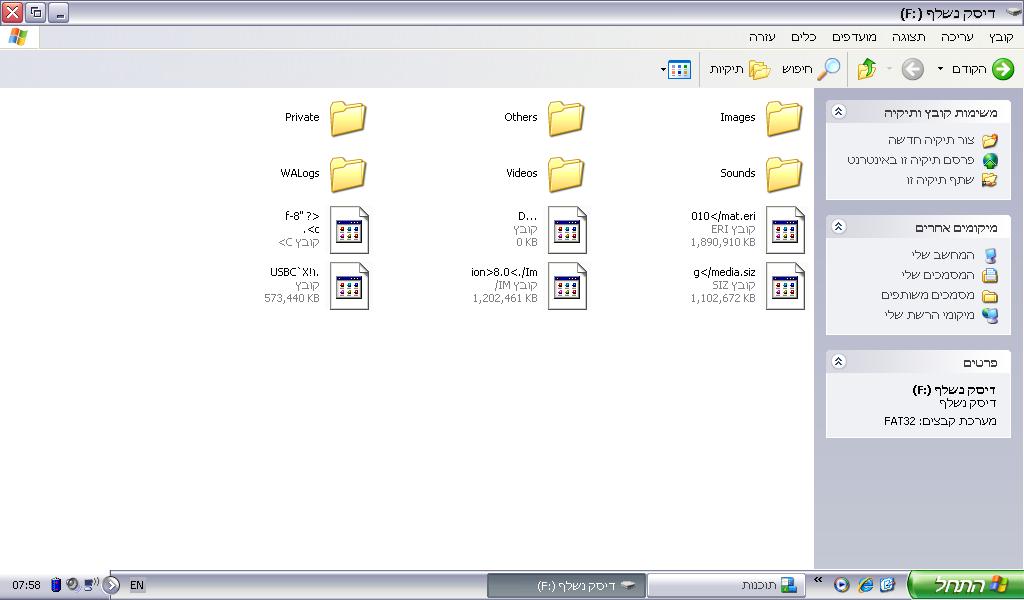Switch to the תוכנות taskbar window
1024x600 pixels.
click(x=726, y=585)
